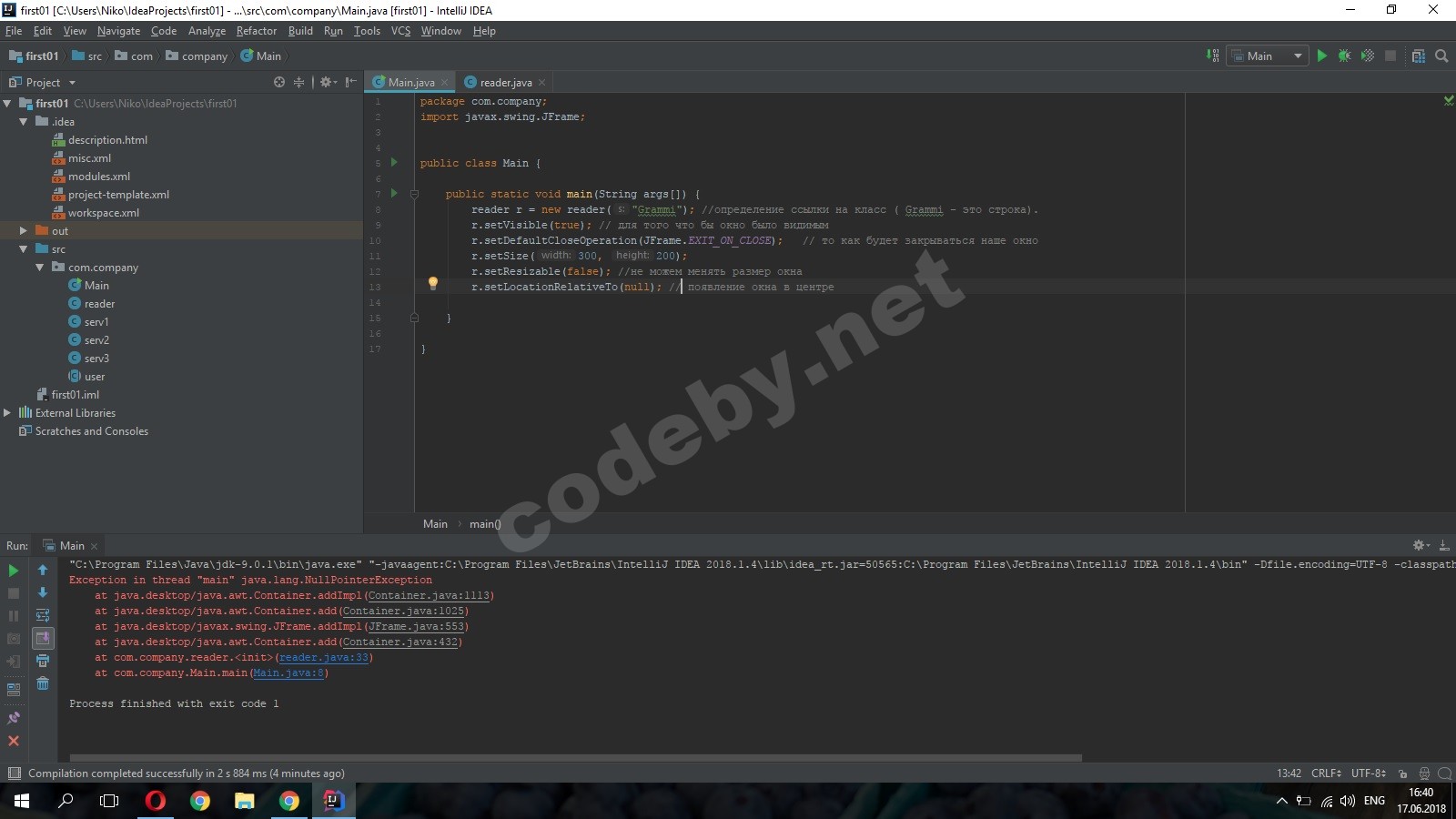Run Main with Coverage
Viewport: 1456px width, 819px height.
coord(1367,56)
